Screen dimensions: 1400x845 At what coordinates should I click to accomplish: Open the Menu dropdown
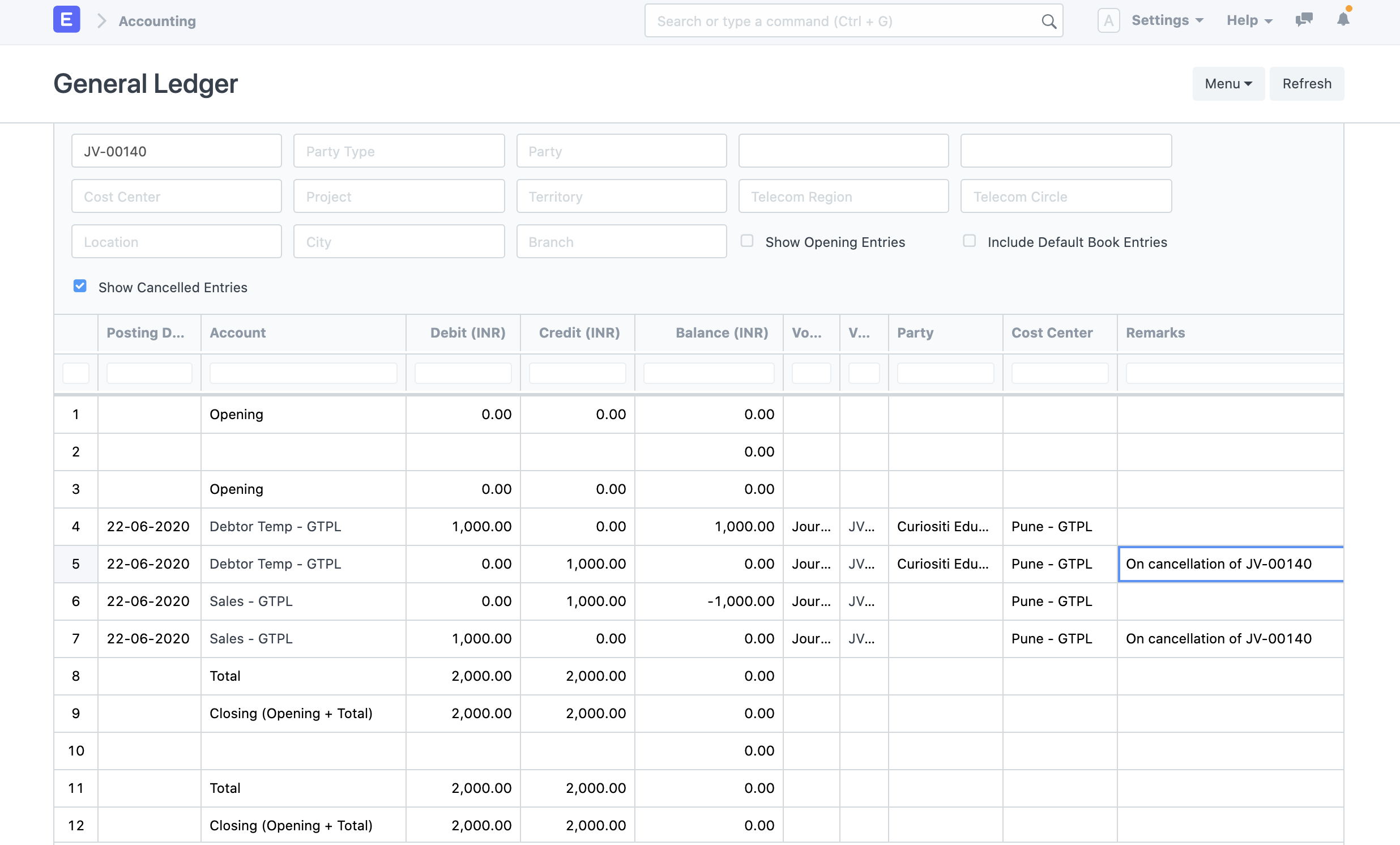point(1228,83)
